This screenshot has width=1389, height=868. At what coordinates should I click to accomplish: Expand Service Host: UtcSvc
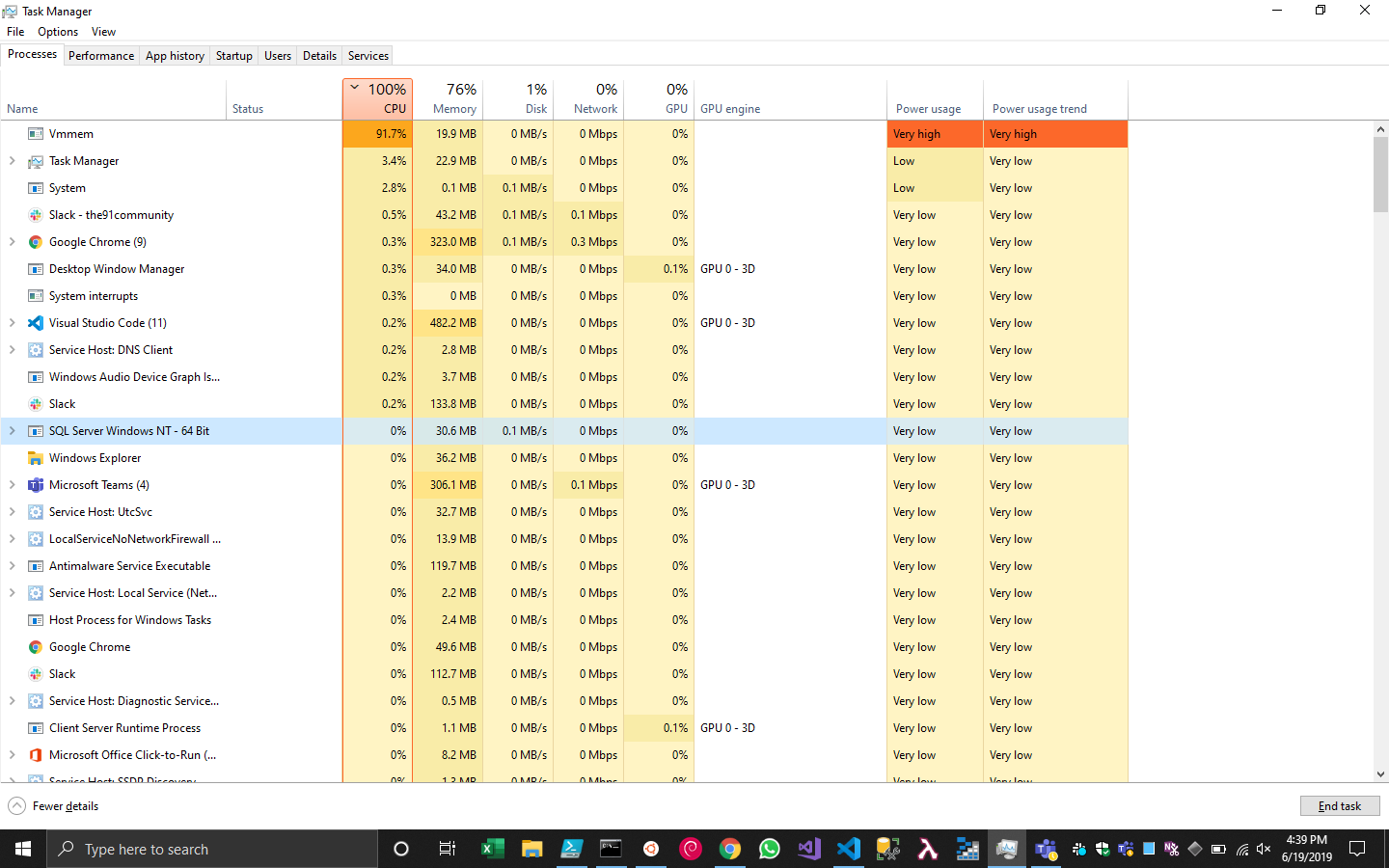click(12, 512)
